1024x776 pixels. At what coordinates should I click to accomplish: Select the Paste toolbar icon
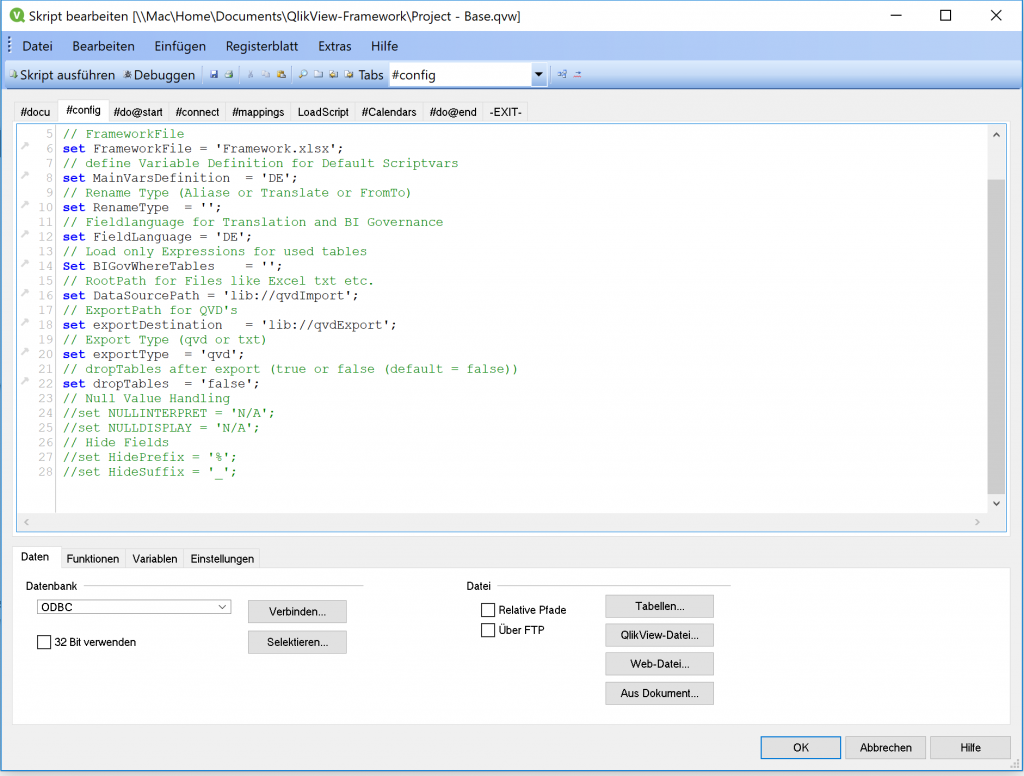(x=281, y=74)
